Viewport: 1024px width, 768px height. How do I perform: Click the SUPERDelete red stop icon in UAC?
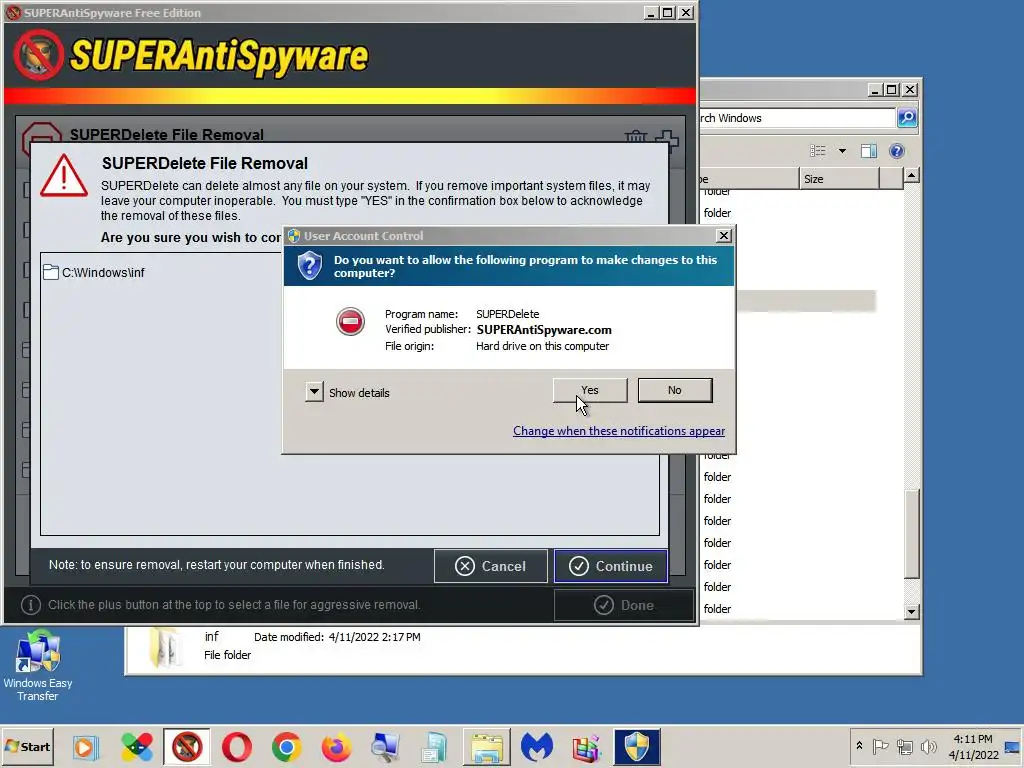[x=351, y=322]
